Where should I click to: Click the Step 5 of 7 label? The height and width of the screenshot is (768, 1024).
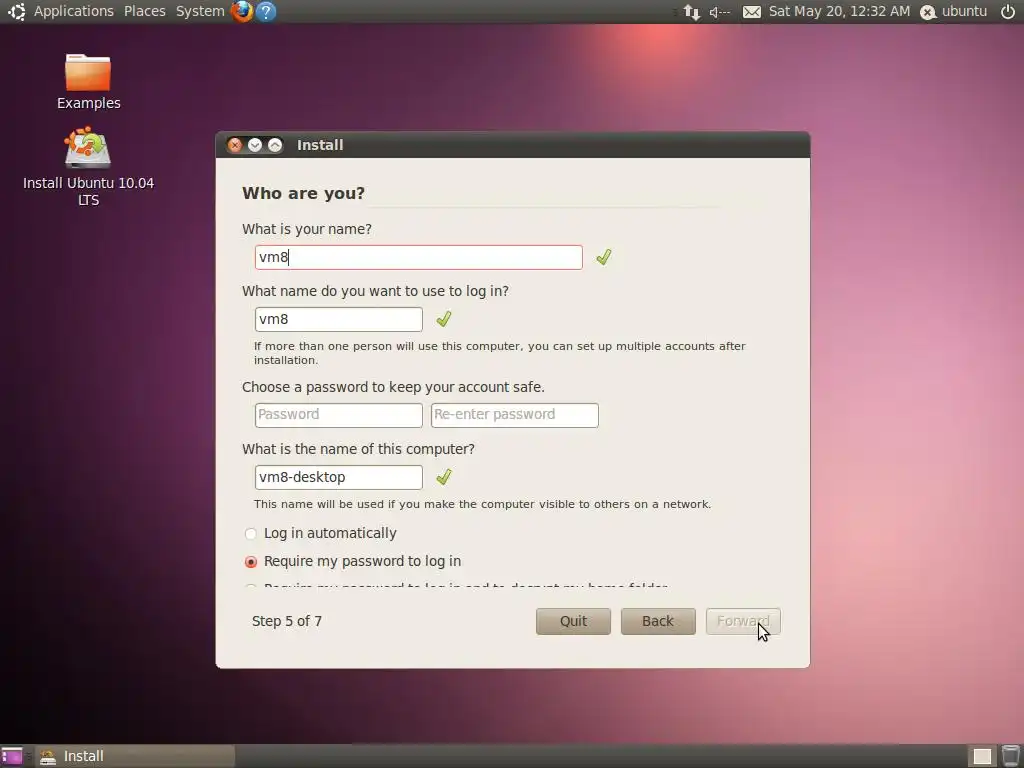coord(287,621)
